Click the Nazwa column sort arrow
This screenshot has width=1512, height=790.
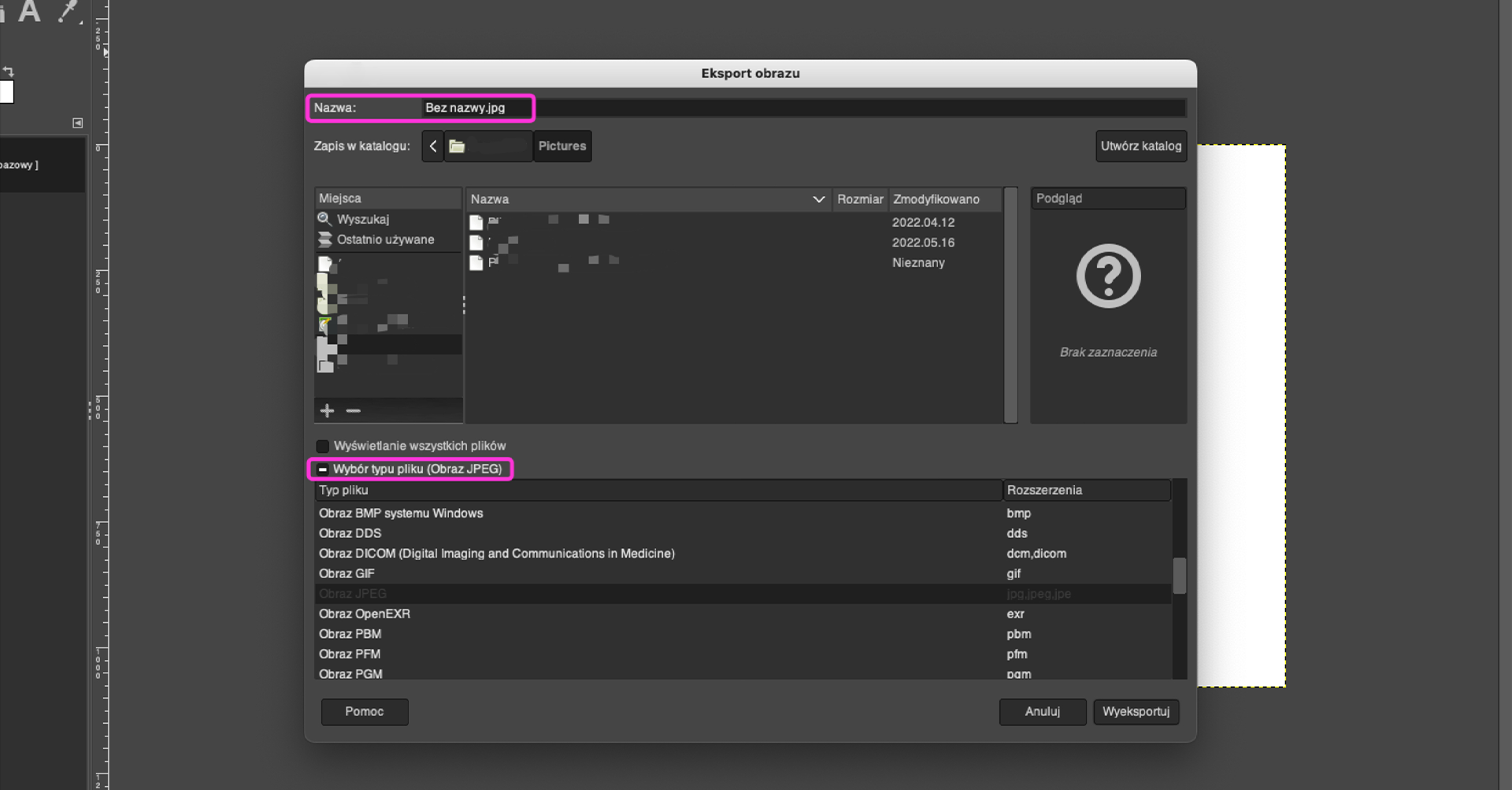pyautogui.click(x=818, y=199)
